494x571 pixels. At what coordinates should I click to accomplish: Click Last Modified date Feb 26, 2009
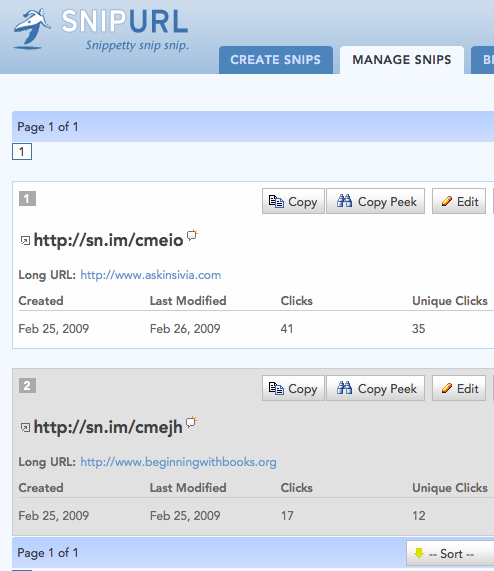pos(185,329)
